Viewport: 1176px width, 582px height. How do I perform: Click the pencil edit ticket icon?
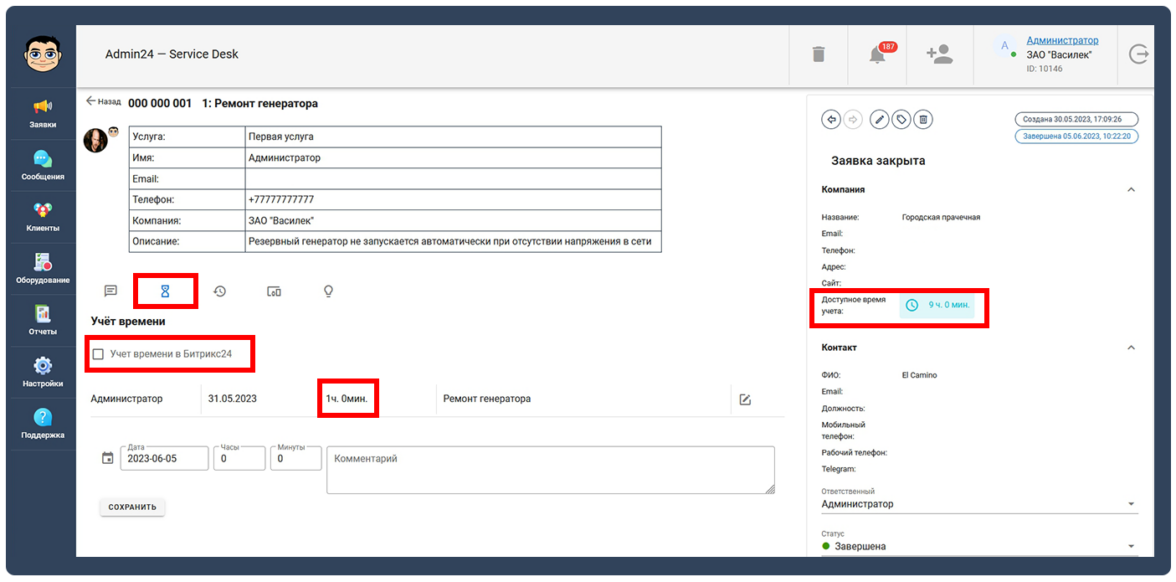(879, 120)
